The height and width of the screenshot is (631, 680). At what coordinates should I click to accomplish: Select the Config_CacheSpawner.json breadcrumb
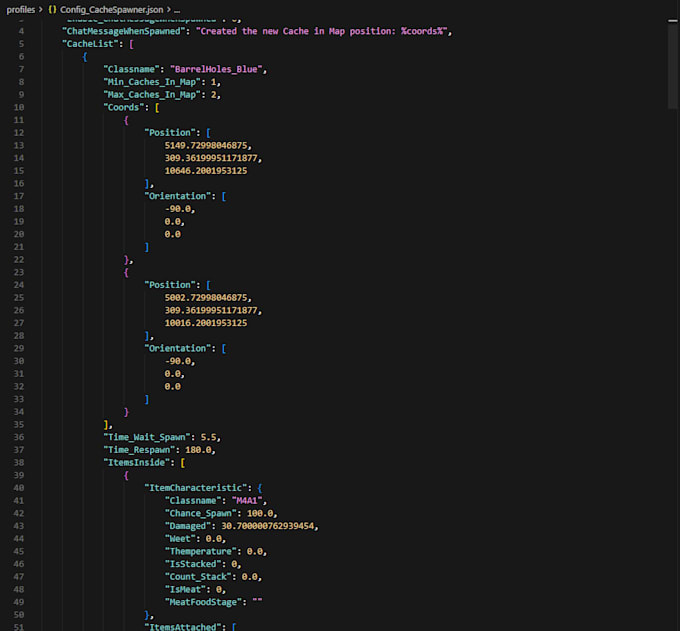(111, 10)
